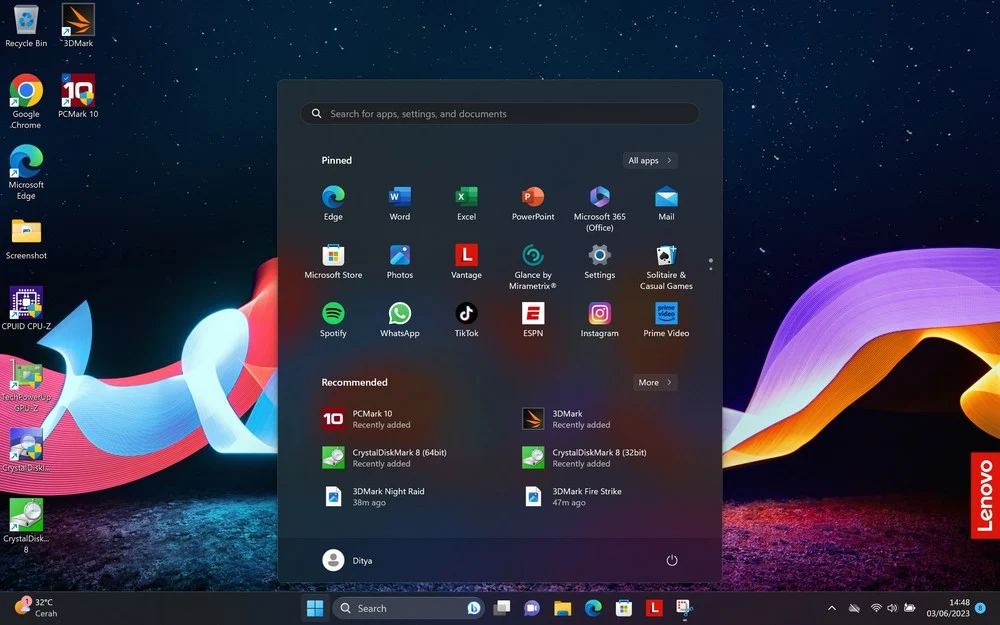Open the pinned Mail app
The width and height of the screenshot is (1000, 625).
click(666, 204)
